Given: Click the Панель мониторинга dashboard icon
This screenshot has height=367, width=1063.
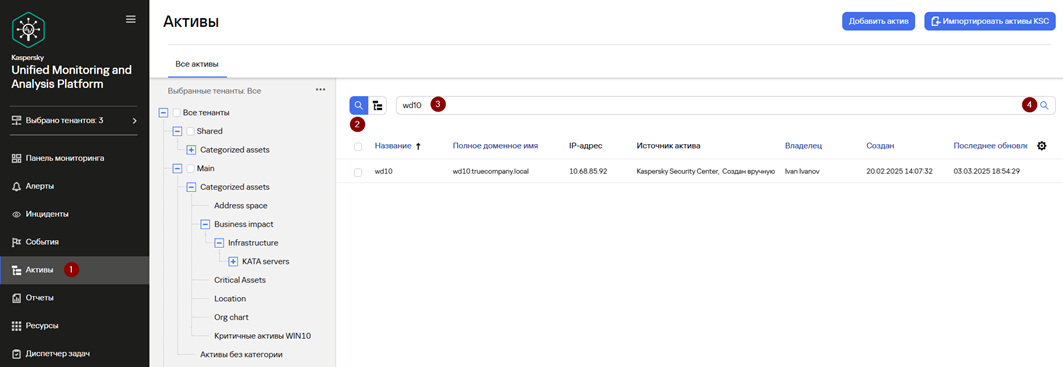Looking at the screenshot, I should [x=17, y=158].
